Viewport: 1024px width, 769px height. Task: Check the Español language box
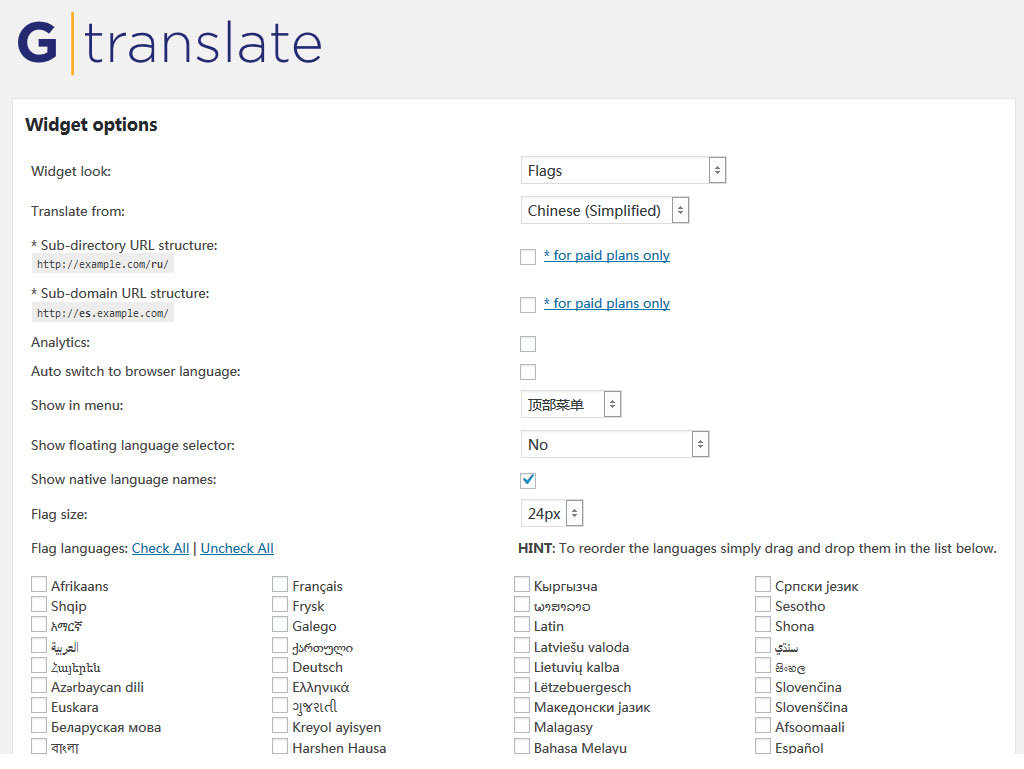(x=763, y=746)
